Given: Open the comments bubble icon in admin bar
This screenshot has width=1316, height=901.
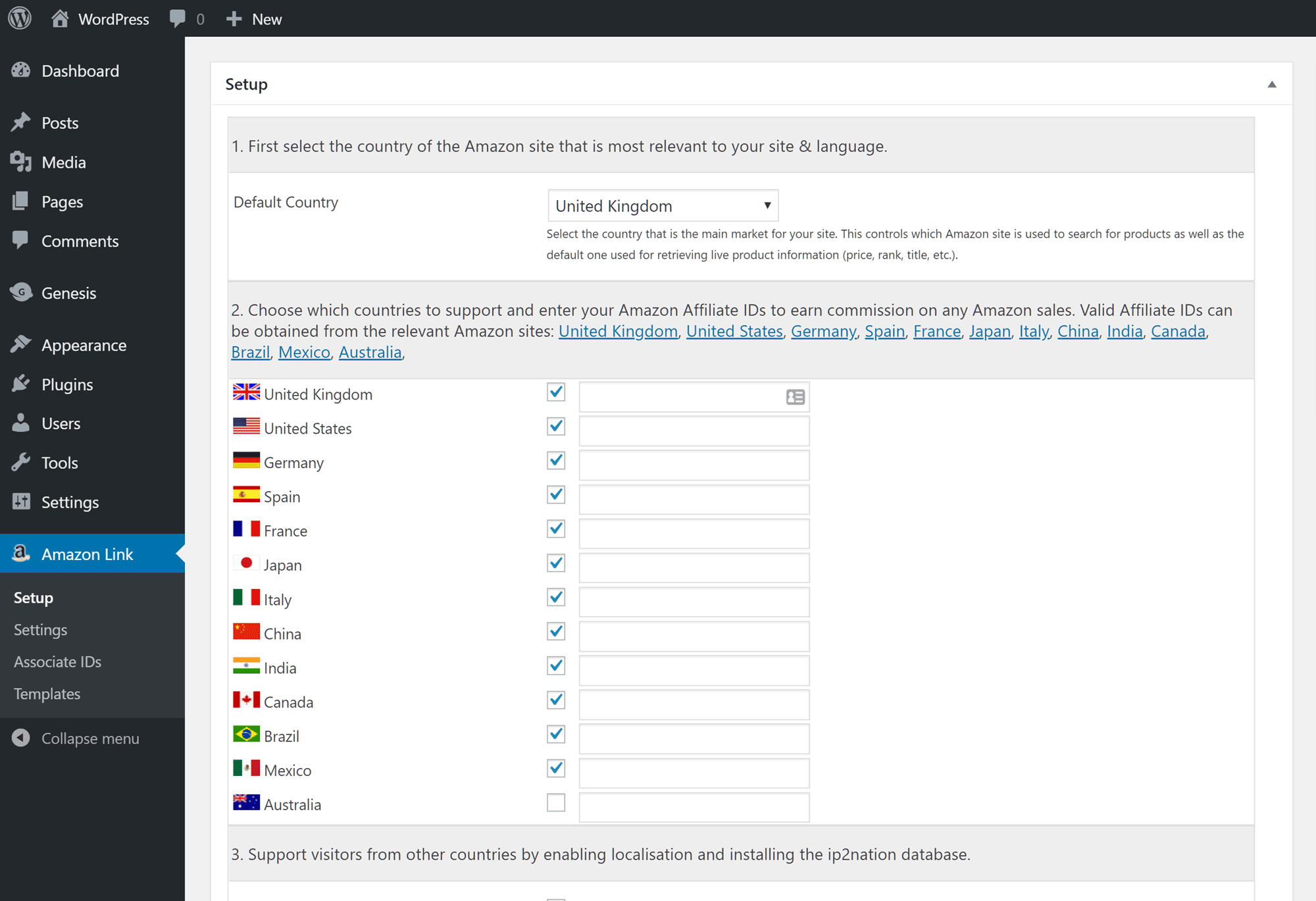Looking at the screenshot, I should [177, 18].
